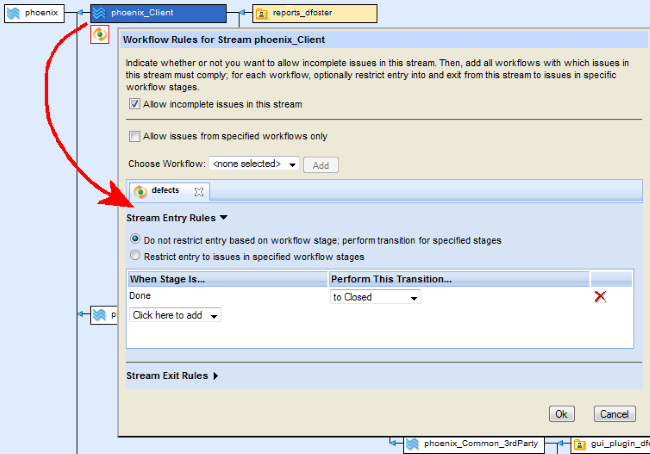Image resolution: width=650 pixels, height=454 pixels.
Task: Open the Choose Workflow dropdown
Action: pos(254,164)
